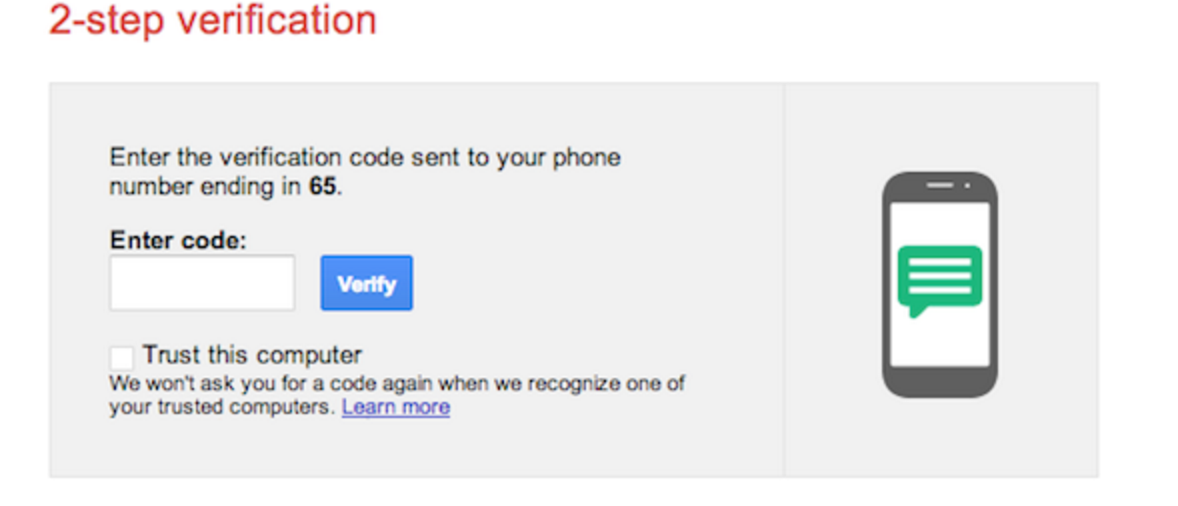Click the gray smartphone illustration body
Screen dimensions: 1178x506
(x=941, y=285)
